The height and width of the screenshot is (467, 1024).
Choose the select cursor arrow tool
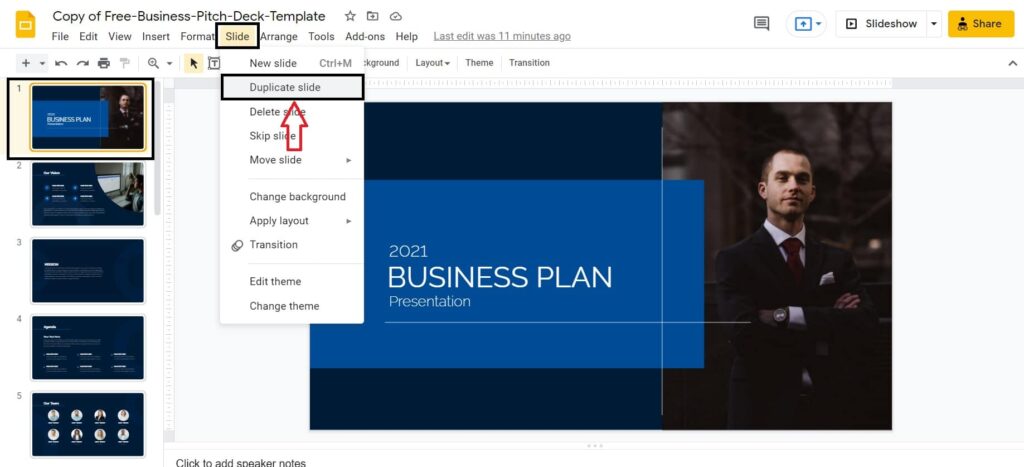(193, 63)
